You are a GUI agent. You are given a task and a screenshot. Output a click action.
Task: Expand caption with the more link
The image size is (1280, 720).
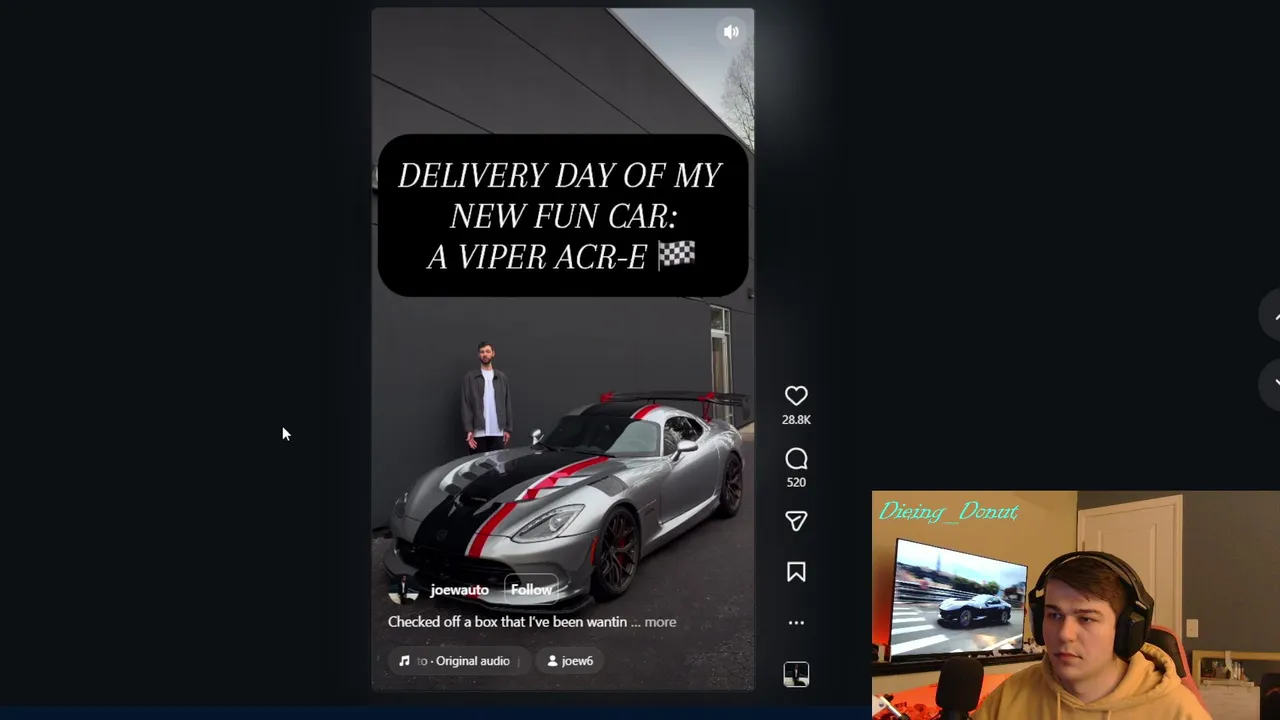(x=660, y=622)
